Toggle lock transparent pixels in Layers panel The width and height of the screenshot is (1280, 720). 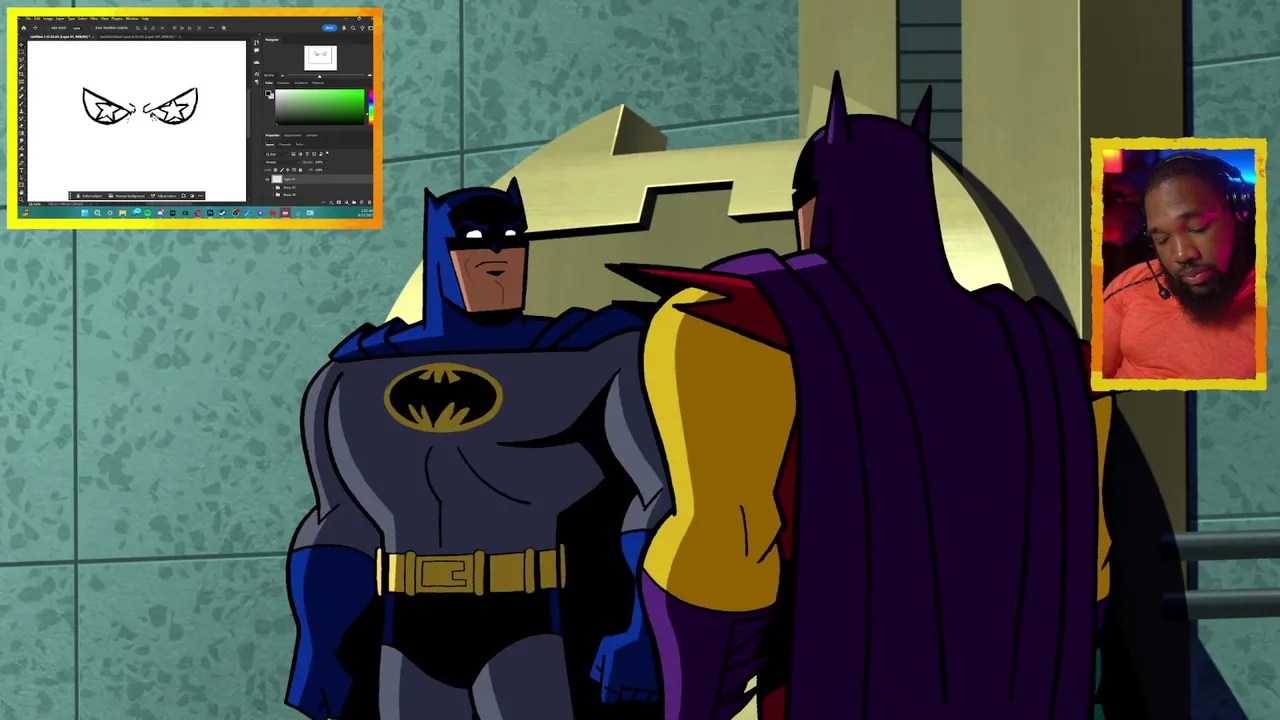point(275,170)
